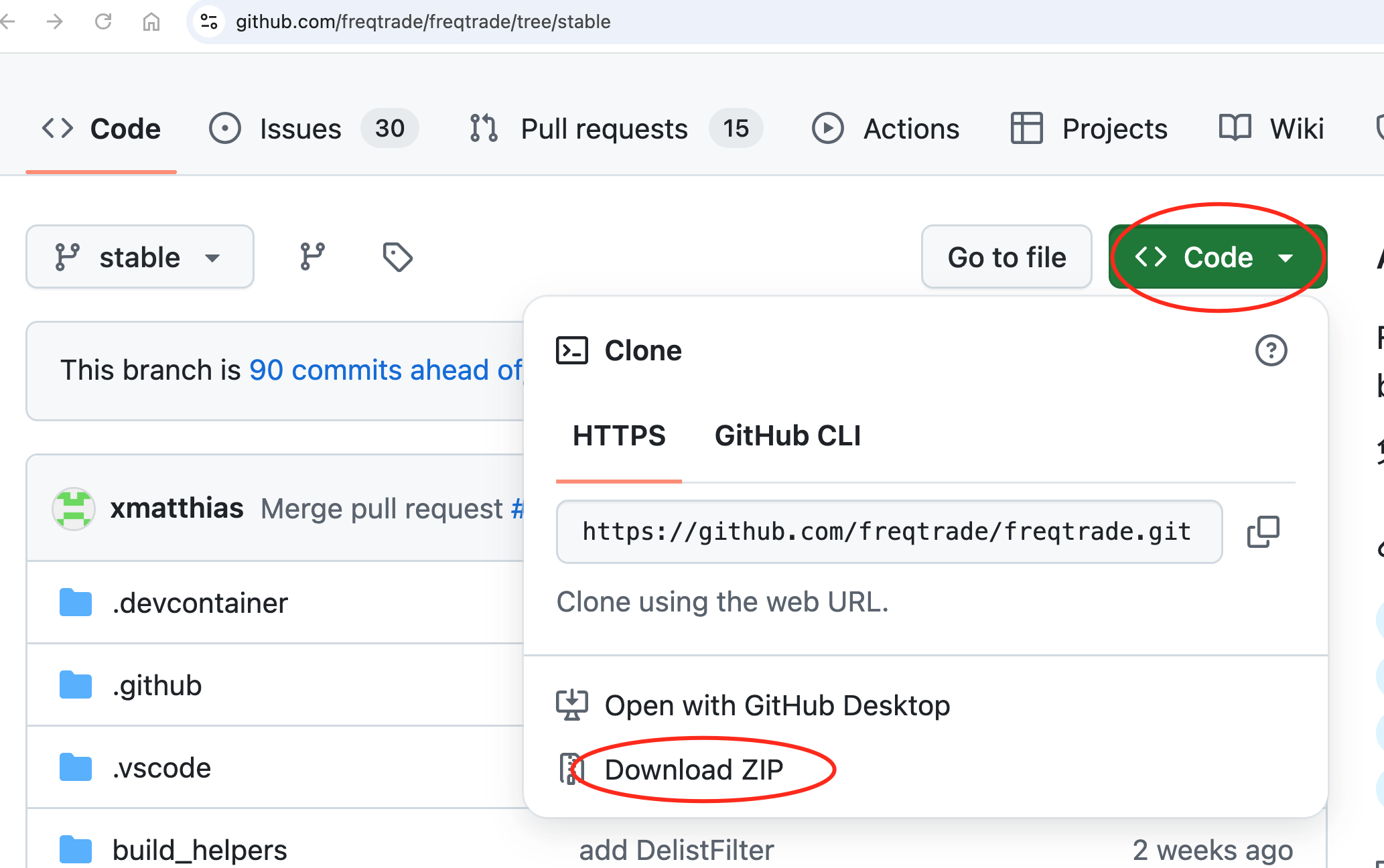Click the branches icon beside stable

[312, 257]
